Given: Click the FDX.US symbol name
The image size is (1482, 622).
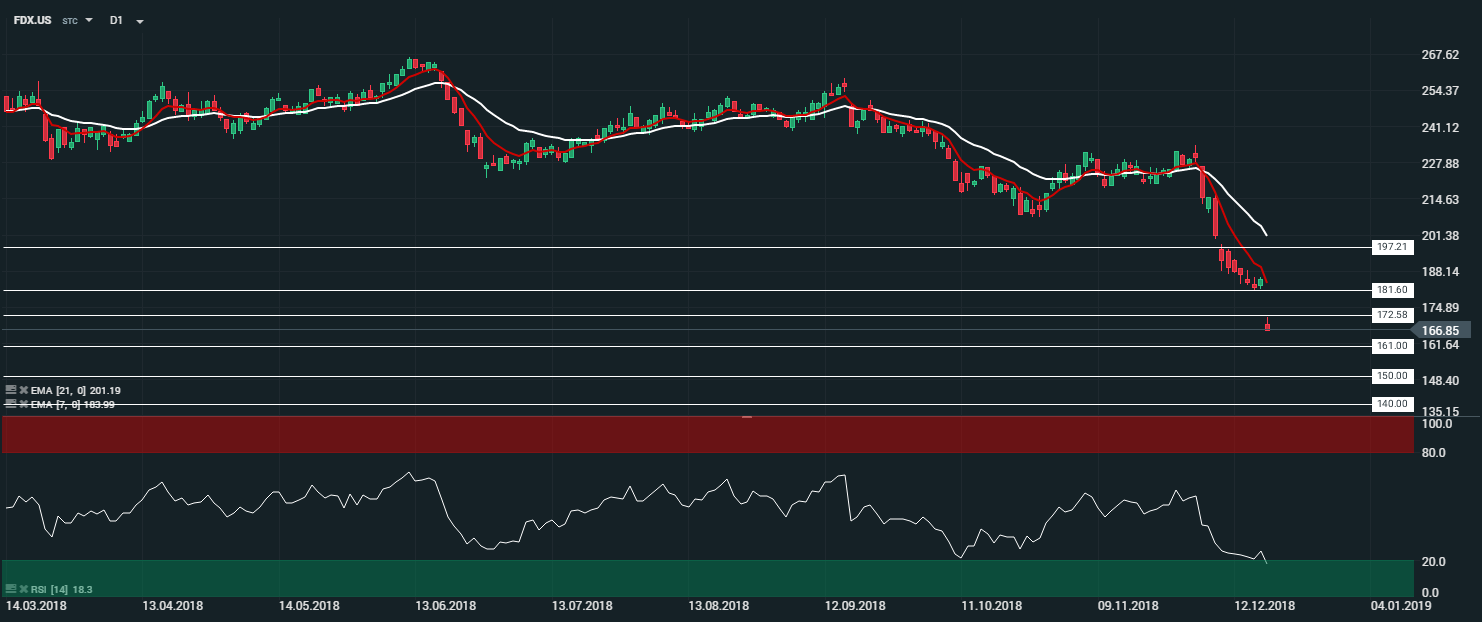Looking at the screenshot, I should (x=32, y=20).
